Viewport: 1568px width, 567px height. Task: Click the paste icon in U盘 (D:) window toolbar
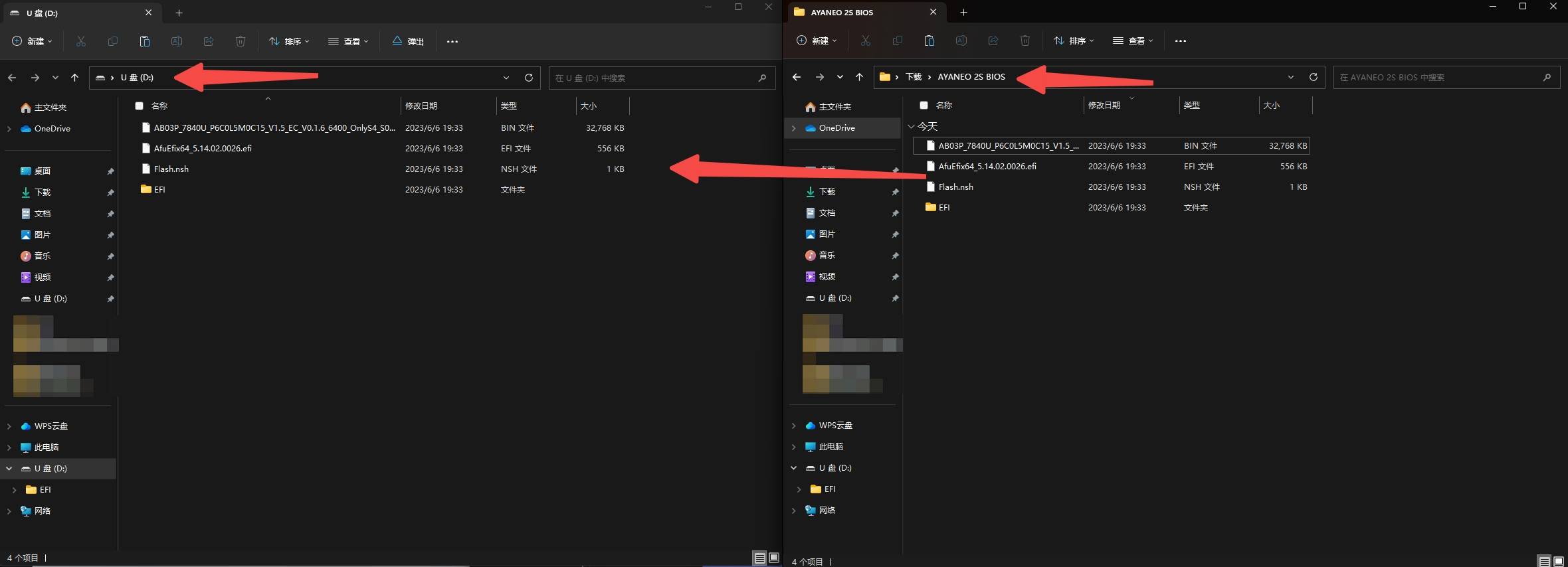(145, 41)
